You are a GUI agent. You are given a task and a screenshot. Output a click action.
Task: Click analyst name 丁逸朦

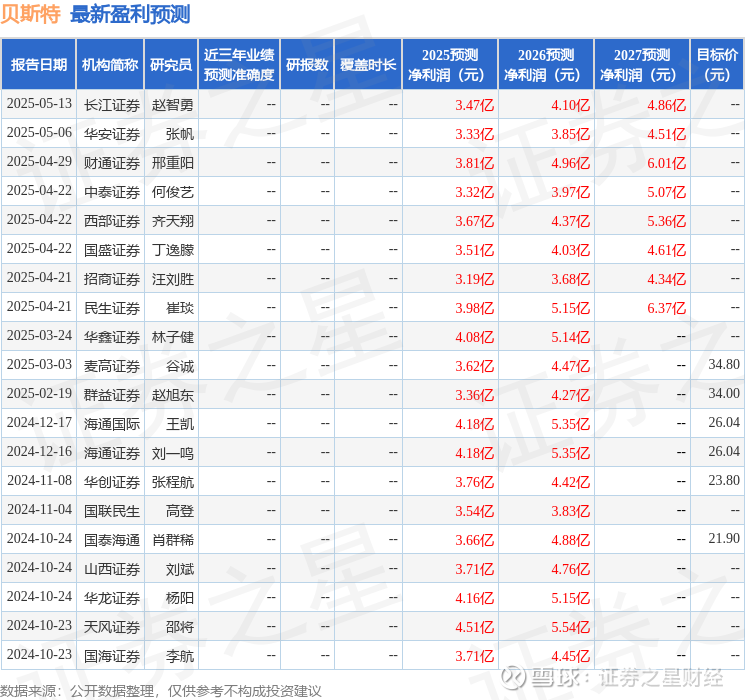click(x=173, y=250)
